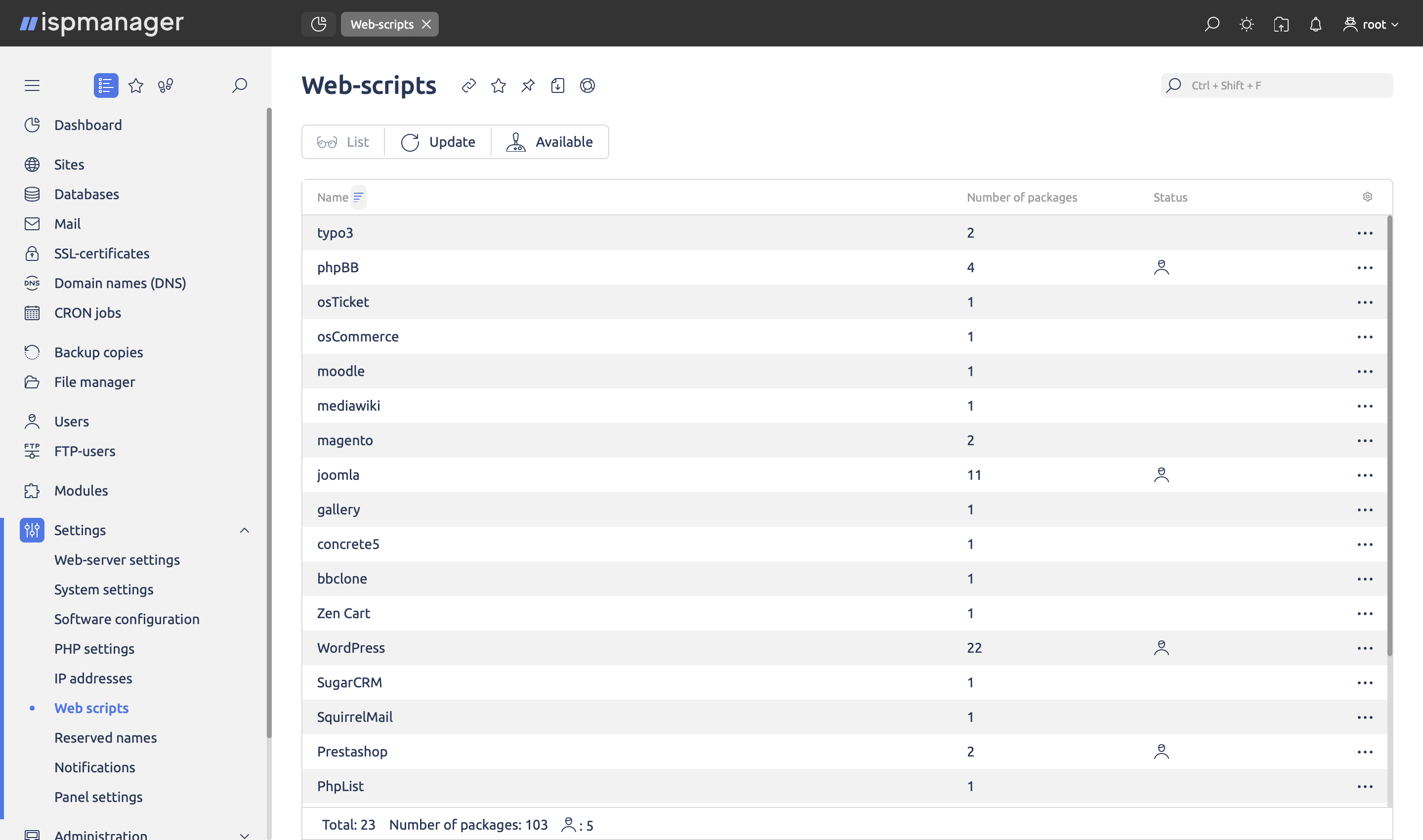Click the Update button in the toolbar

coord(438,142)
